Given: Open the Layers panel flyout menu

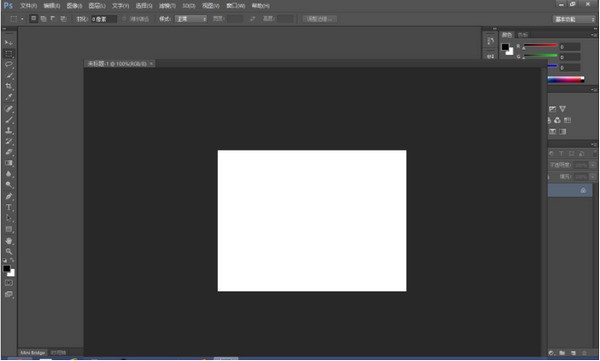Looking at the screenshot, I should tap(593, 144).
